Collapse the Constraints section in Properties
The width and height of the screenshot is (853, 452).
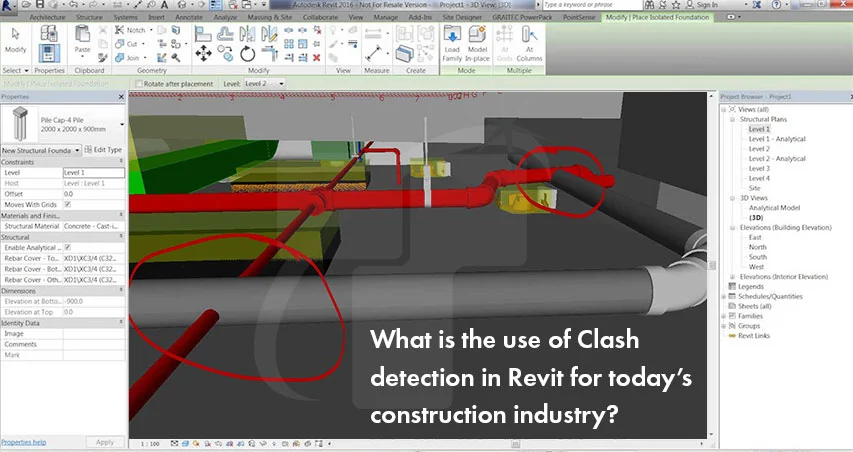(x=121, y=162)
